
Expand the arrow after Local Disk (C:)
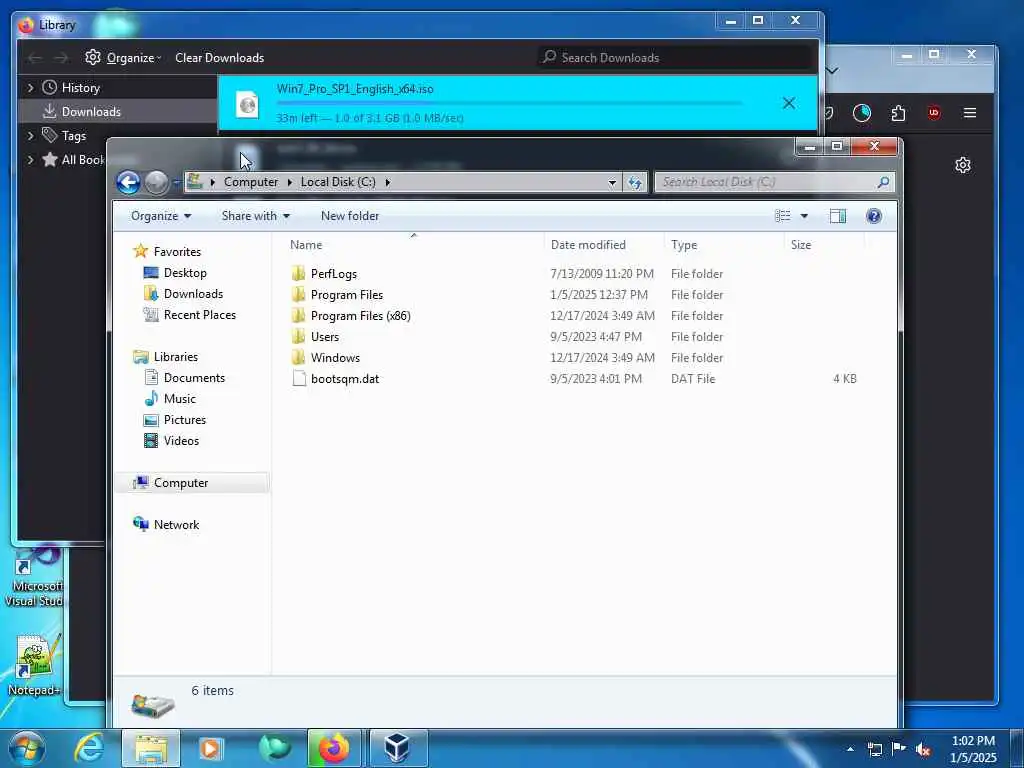pos(387,182)
